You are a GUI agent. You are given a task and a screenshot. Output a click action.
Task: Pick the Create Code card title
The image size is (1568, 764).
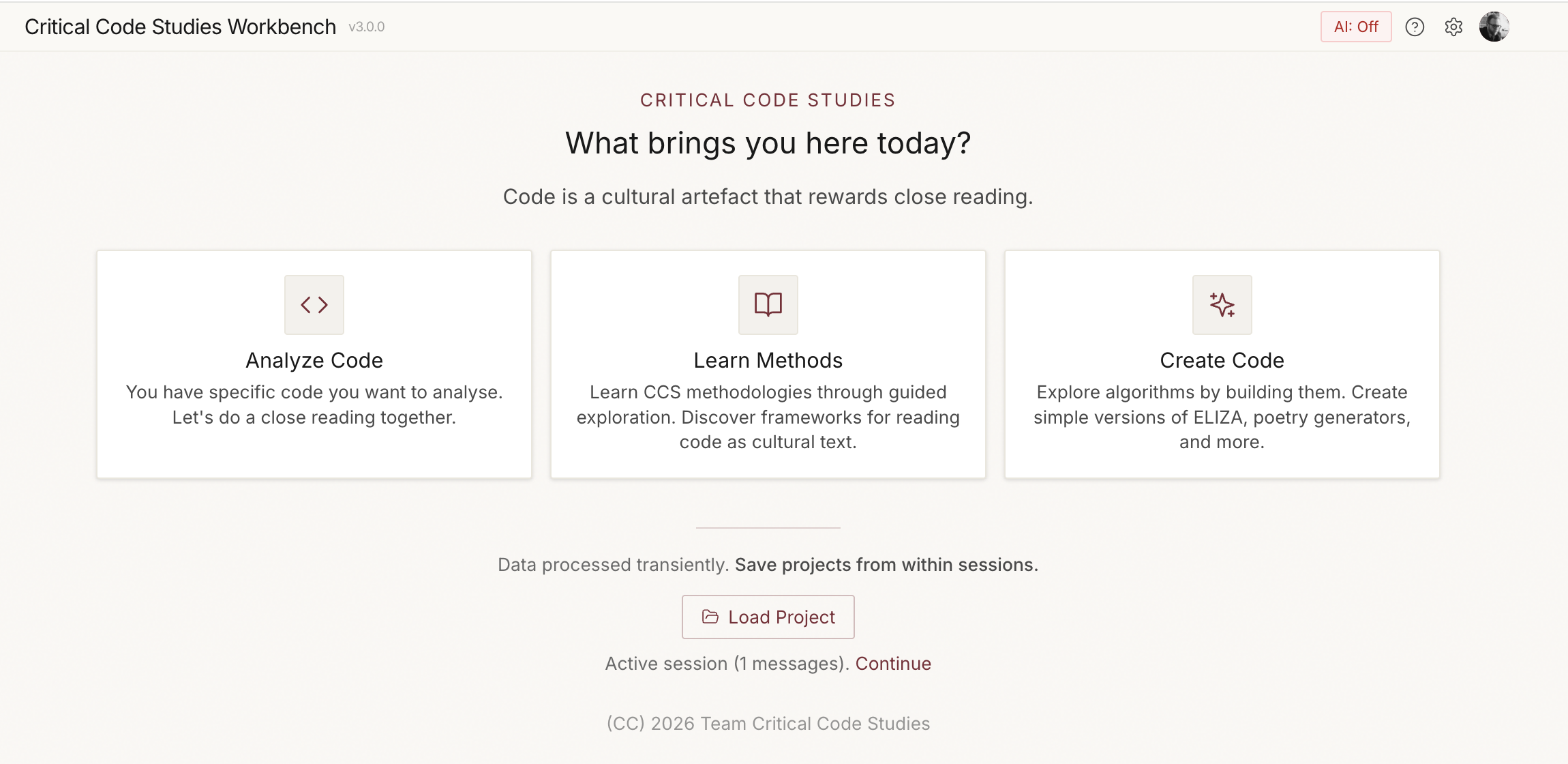1222,360
